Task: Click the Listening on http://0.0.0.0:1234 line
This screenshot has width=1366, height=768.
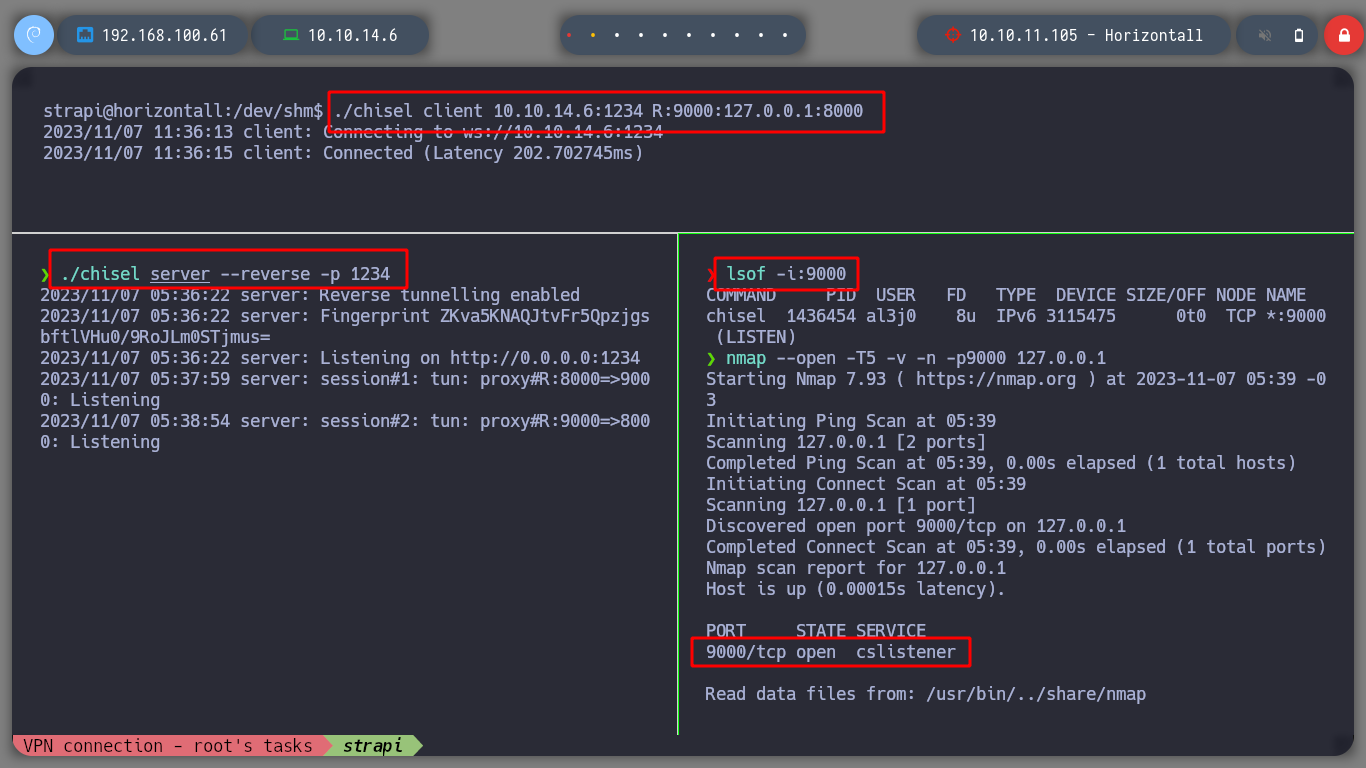Action: click(x=340, y=358)
